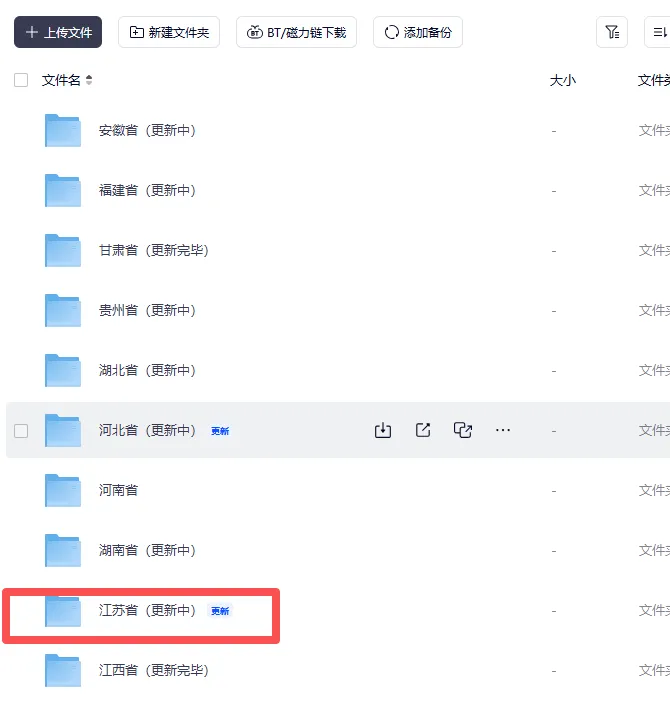Open the 江西省 folder icon
The image size is (670, 702).
click(x=63, y=670)
